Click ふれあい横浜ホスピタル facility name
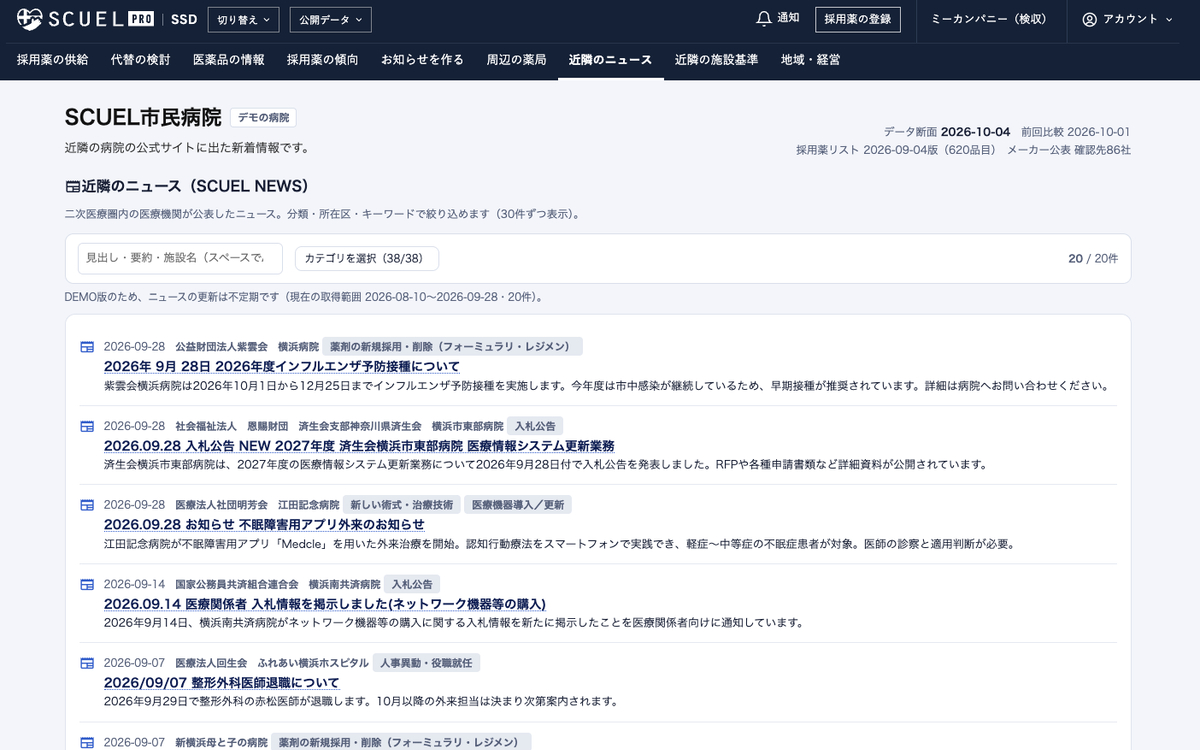1200x750 pixels. tap(313, 662)
